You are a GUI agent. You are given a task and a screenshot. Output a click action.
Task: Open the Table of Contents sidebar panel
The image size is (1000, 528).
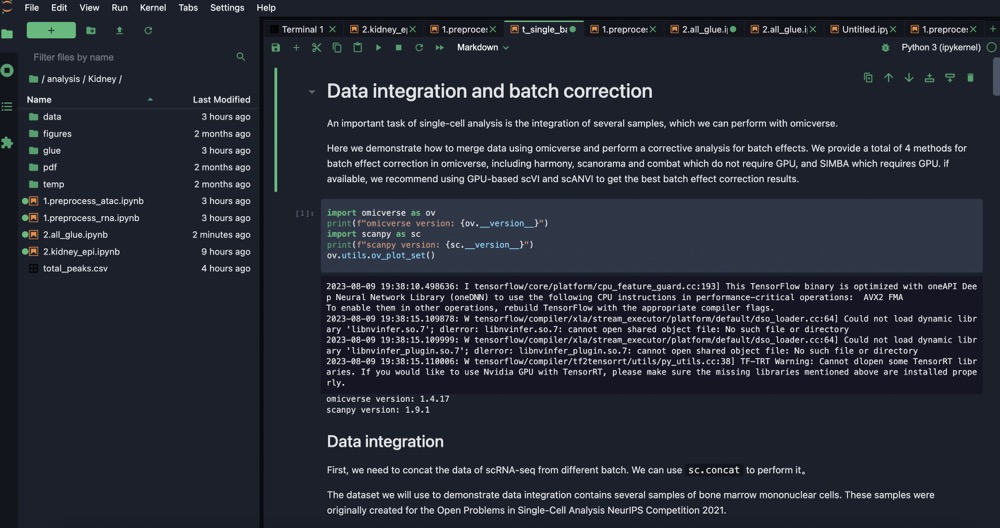pyautogui.click(x=7, y=106)
